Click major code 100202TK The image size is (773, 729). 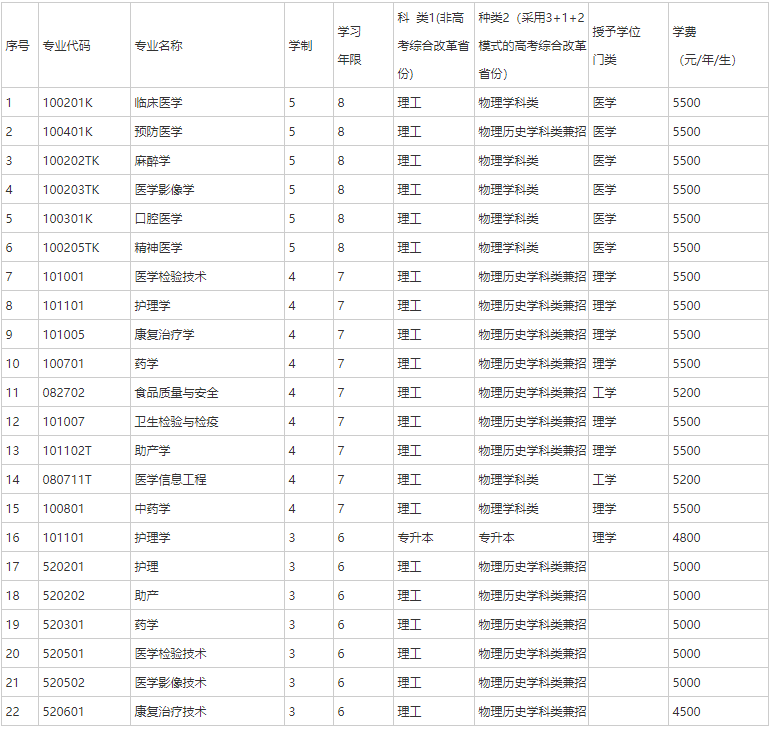coord(71,161)
